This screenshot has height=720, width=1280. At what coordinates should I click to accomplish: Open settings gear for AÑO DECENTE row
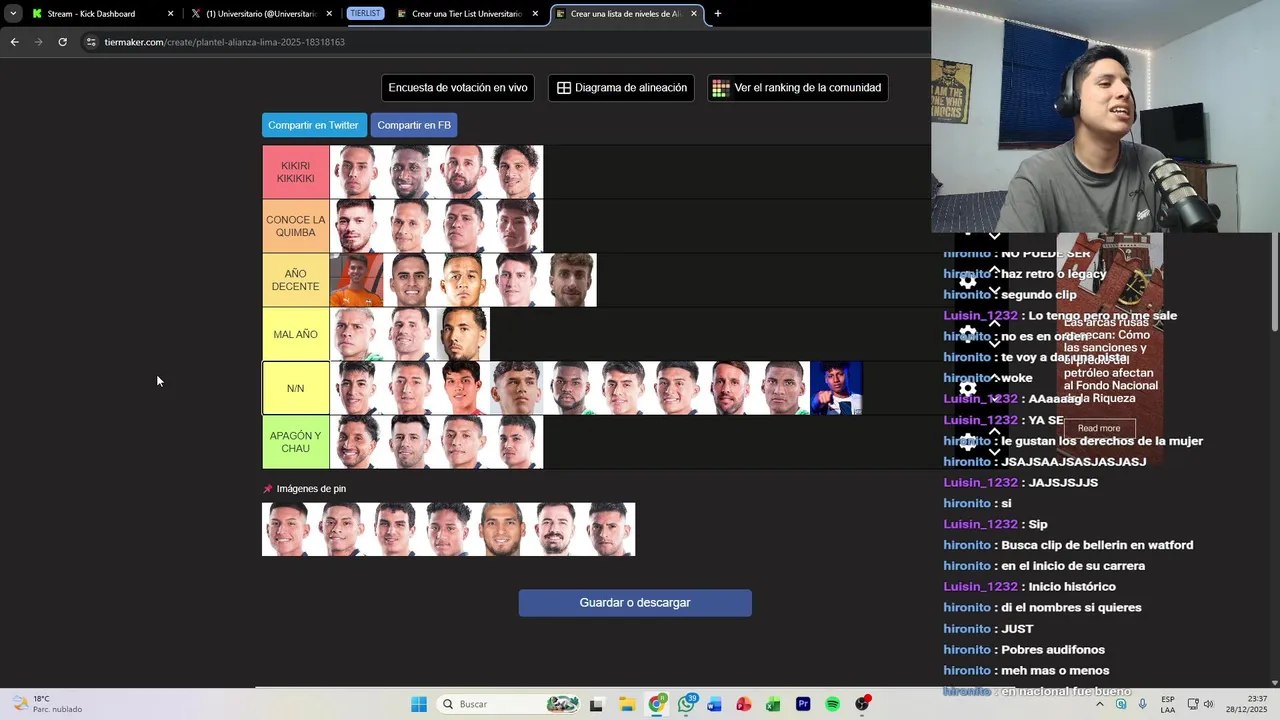968,281
